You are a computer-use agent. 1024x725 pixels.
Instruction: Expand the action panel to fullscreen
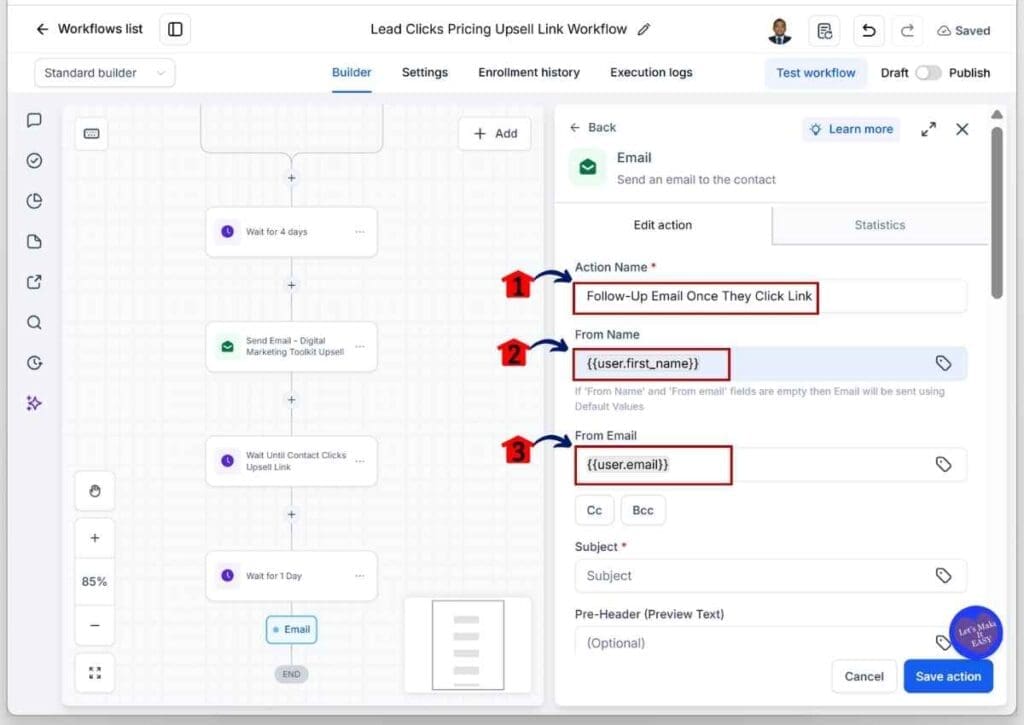(x=928, y=129)
